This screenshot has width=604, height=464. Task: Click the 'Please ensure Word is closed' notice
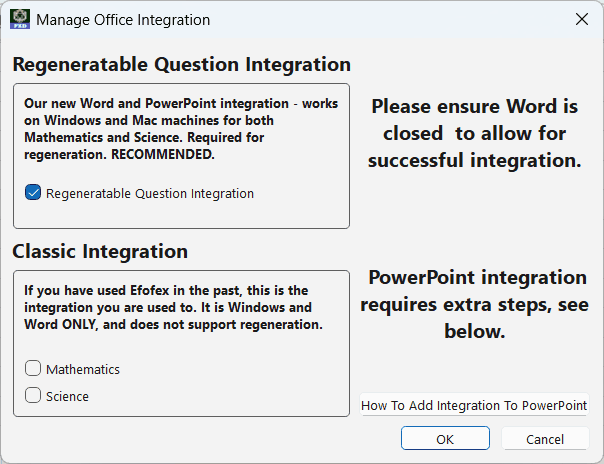tap(474, 133)
